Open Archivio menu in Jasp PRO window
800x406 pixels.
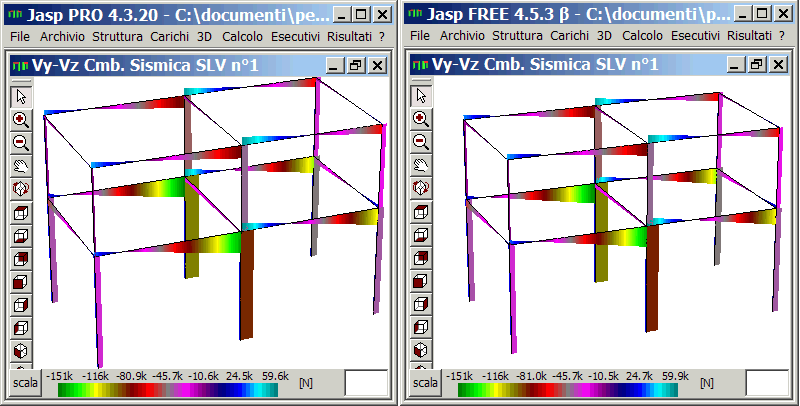[x=62, y=36]
